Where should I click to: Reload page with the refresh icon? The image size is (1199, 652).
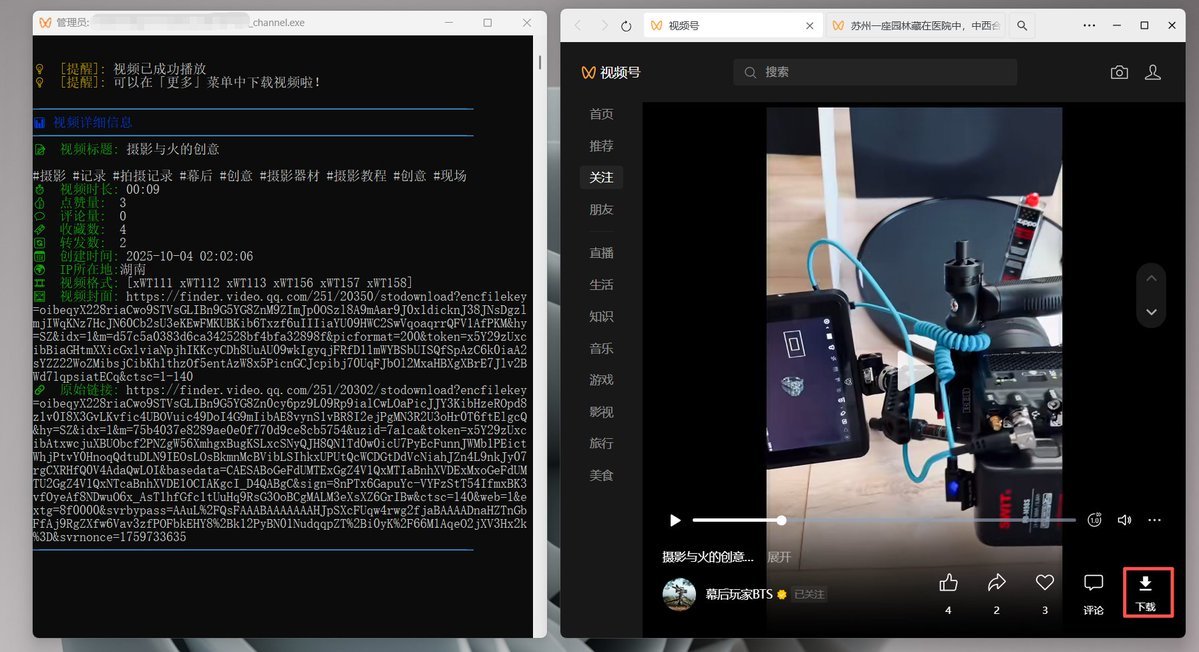point(626,26)
